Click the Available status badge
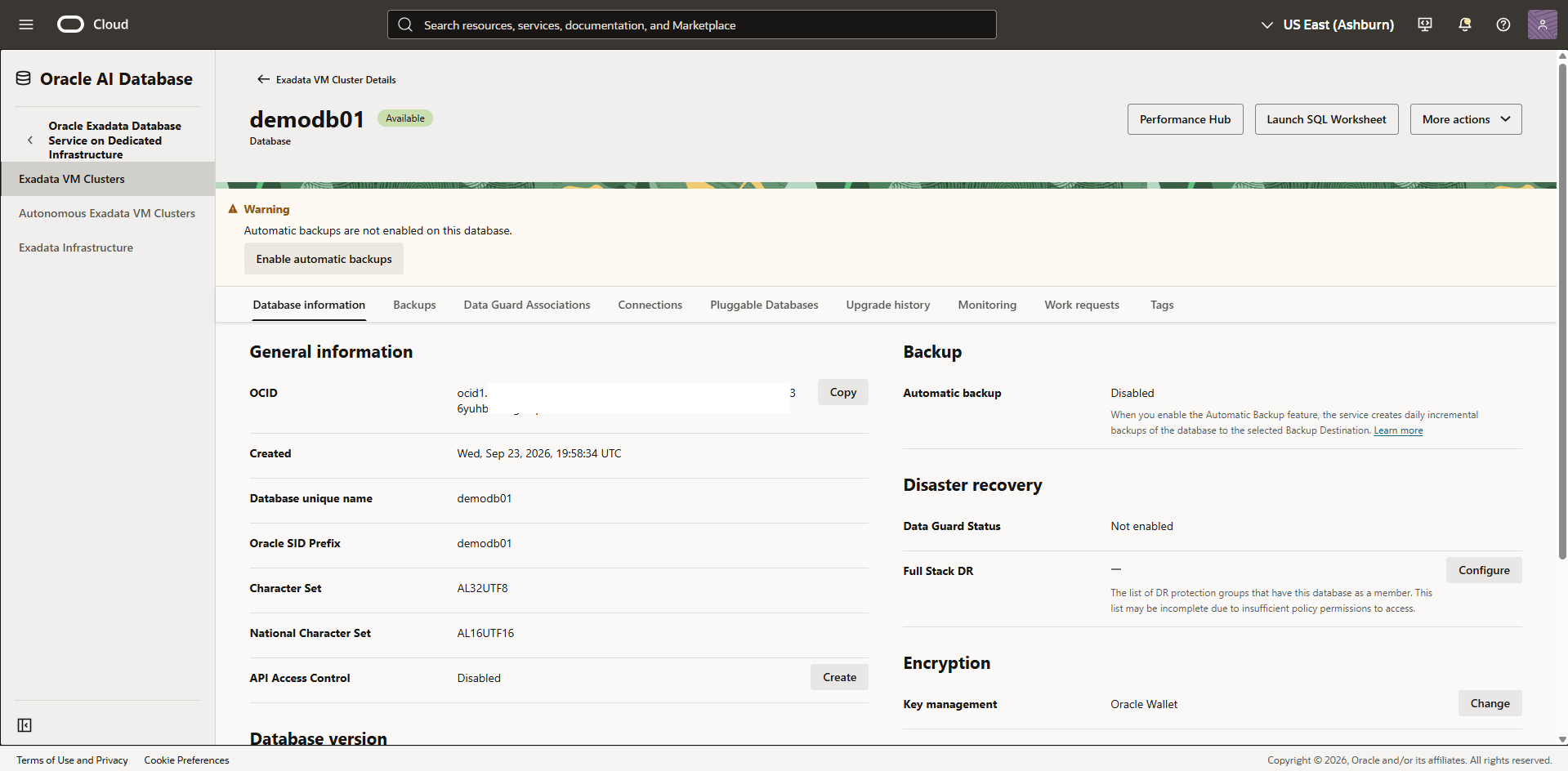The width and height of the screenshot is (1568, 771). tap(405, 118)
